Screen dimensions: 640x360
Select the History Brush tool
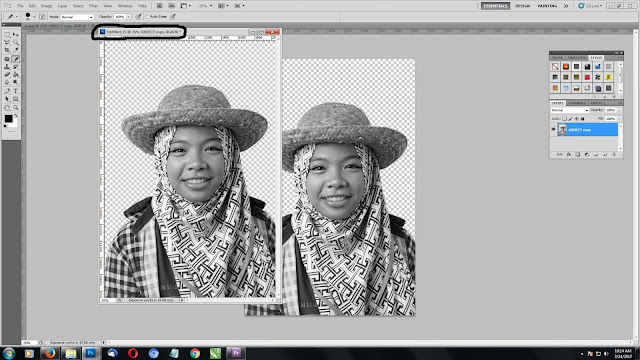pyautogui.click(x=16, y=67)
